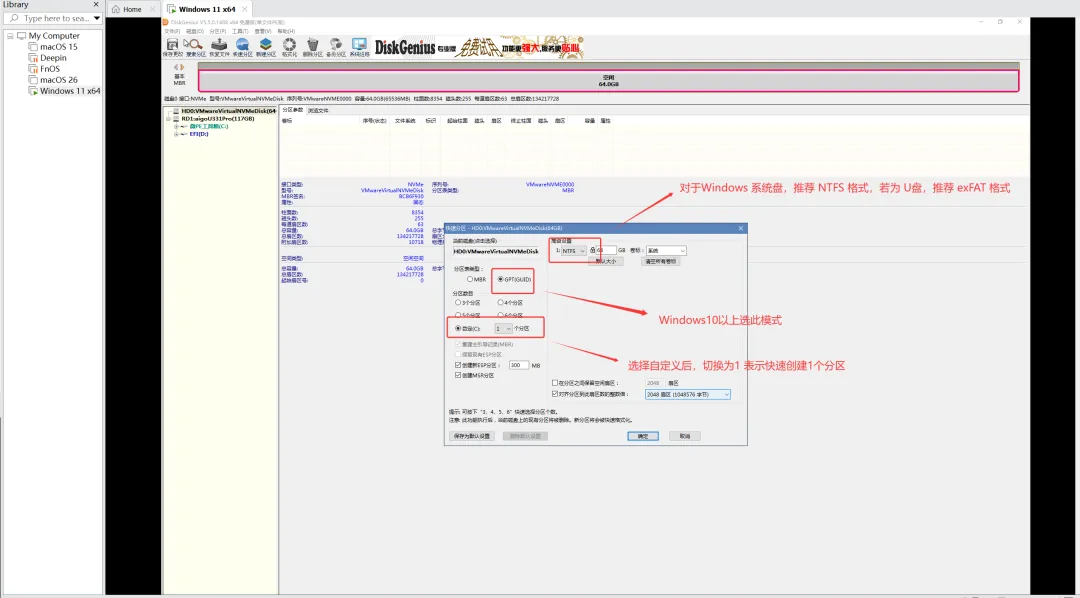Click the 保存为默认设置 button
Image resolution: width=1080 pixels, height=598 pixels.
coord(471,436)
